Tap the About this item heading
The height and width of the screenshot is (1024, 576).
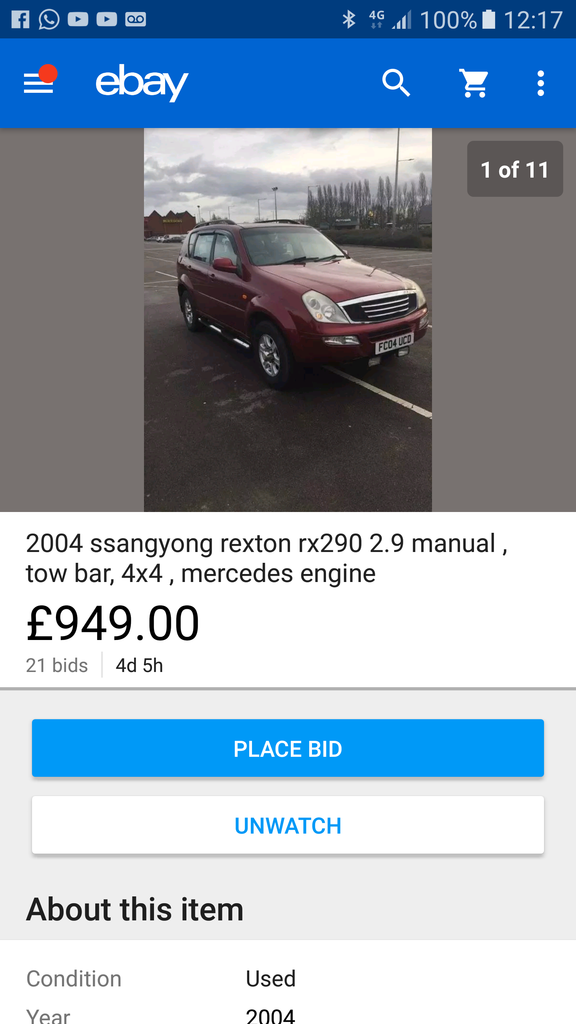pos(135,909)
